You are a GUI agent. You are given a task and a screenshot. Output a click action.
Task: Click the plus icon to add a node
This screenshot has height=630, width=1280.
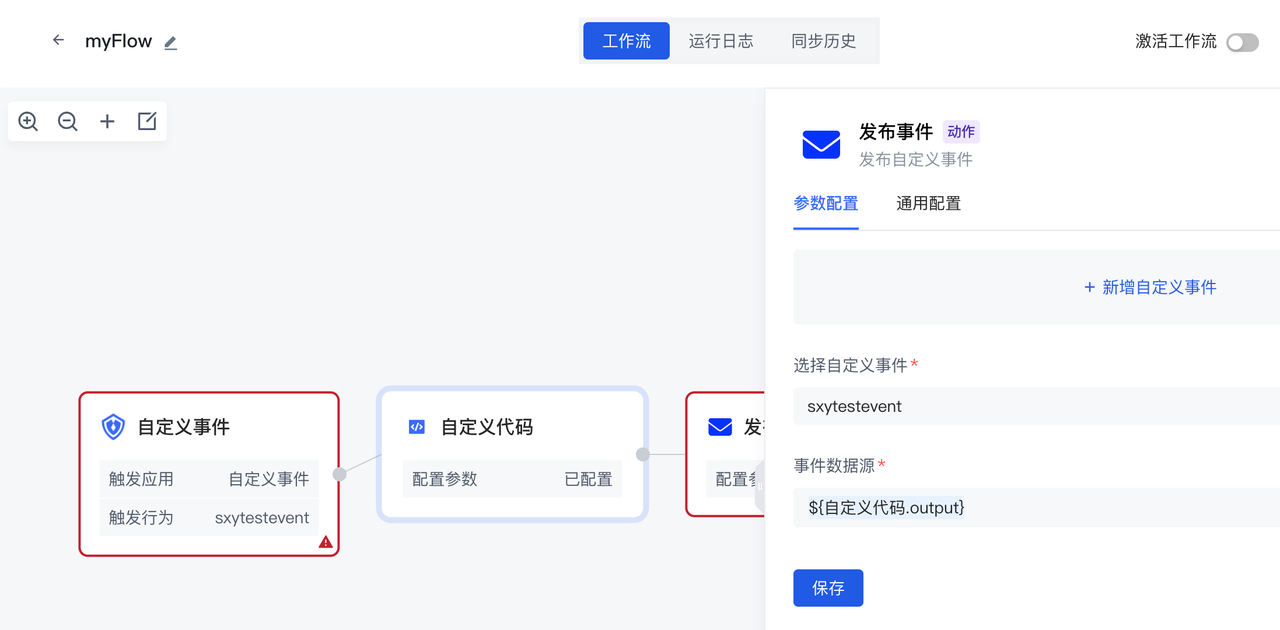107,121
